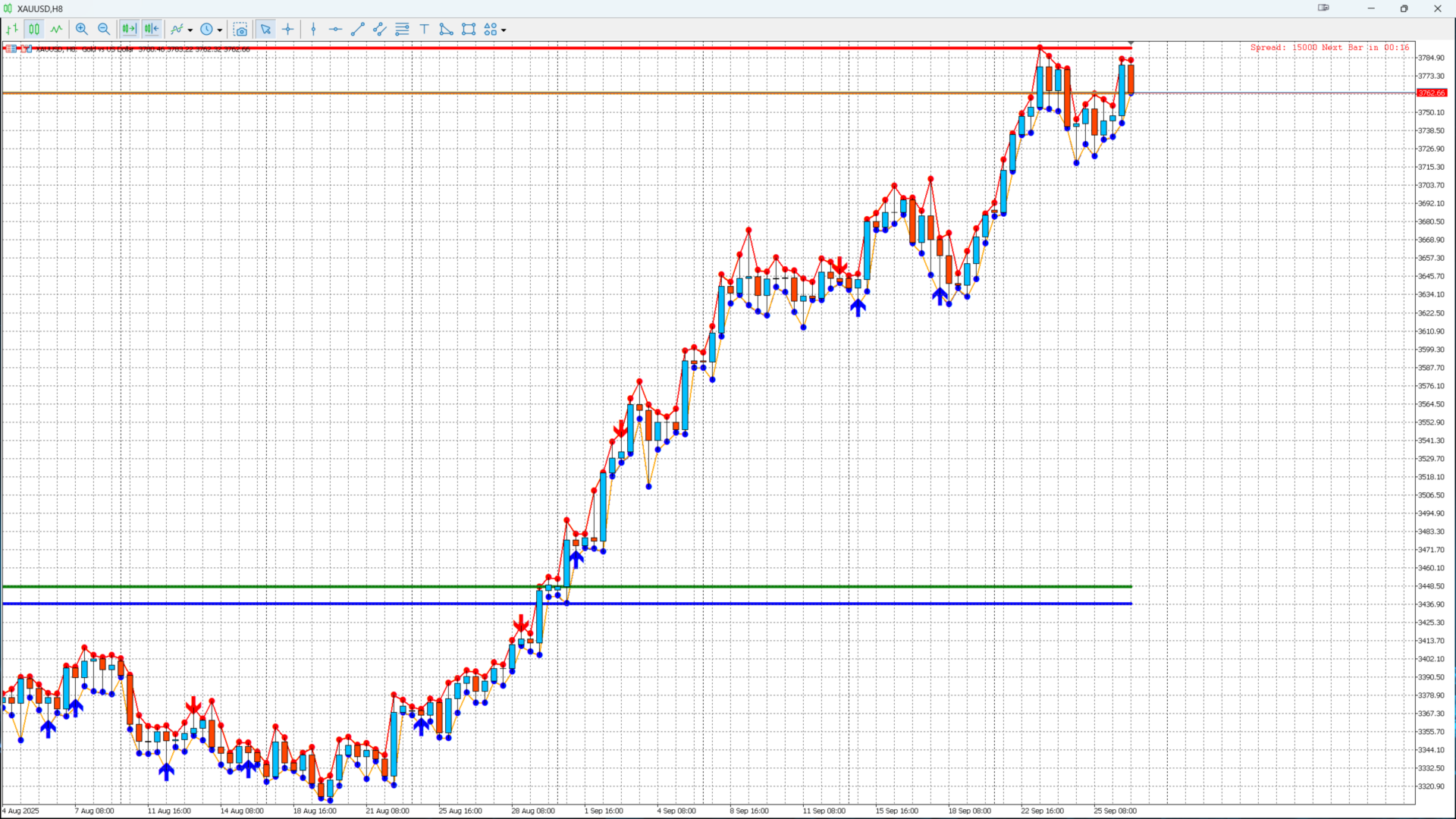Click the 3762.66 current price label
Image resolution: width=1456 pixels, height=819 pixels.
[1432, 93]
